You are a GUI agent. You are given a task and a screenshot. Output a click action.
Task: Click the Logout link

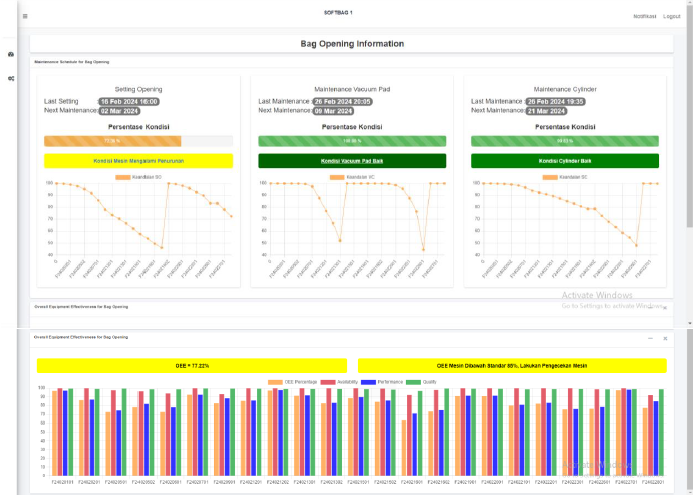coord(671,16)
